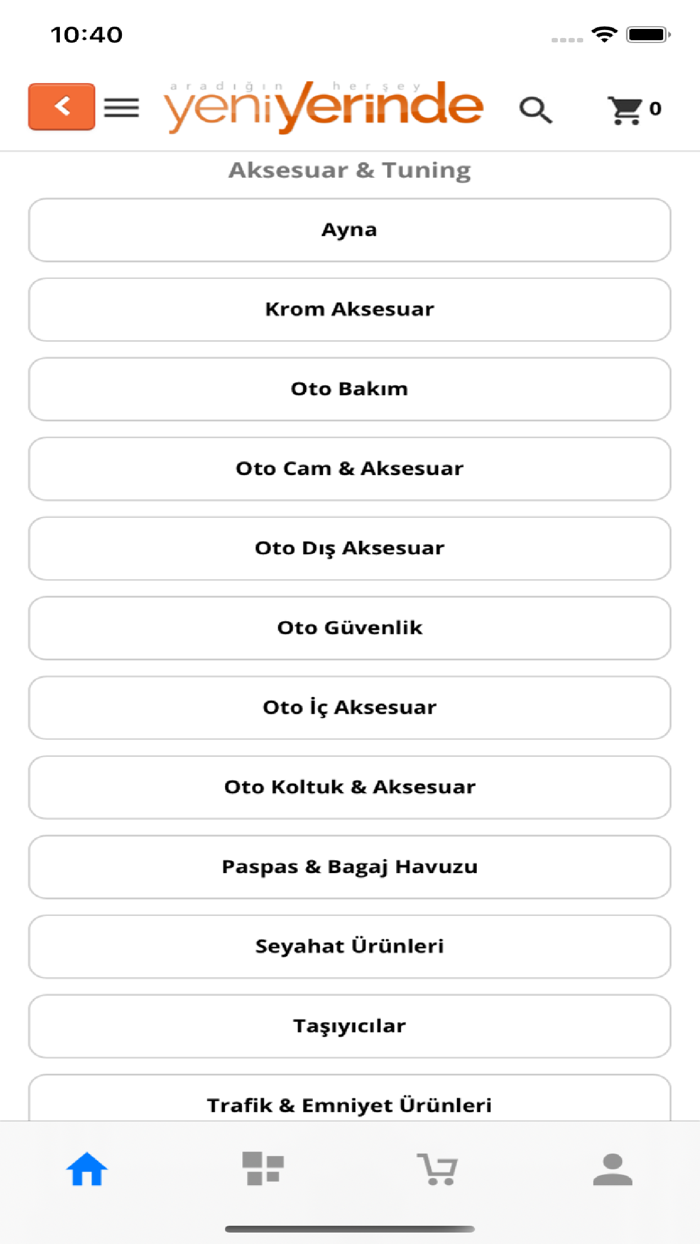Open the hamburger navigation menu
Viewport: 700px width, 1244px height.
click(121, 110)
